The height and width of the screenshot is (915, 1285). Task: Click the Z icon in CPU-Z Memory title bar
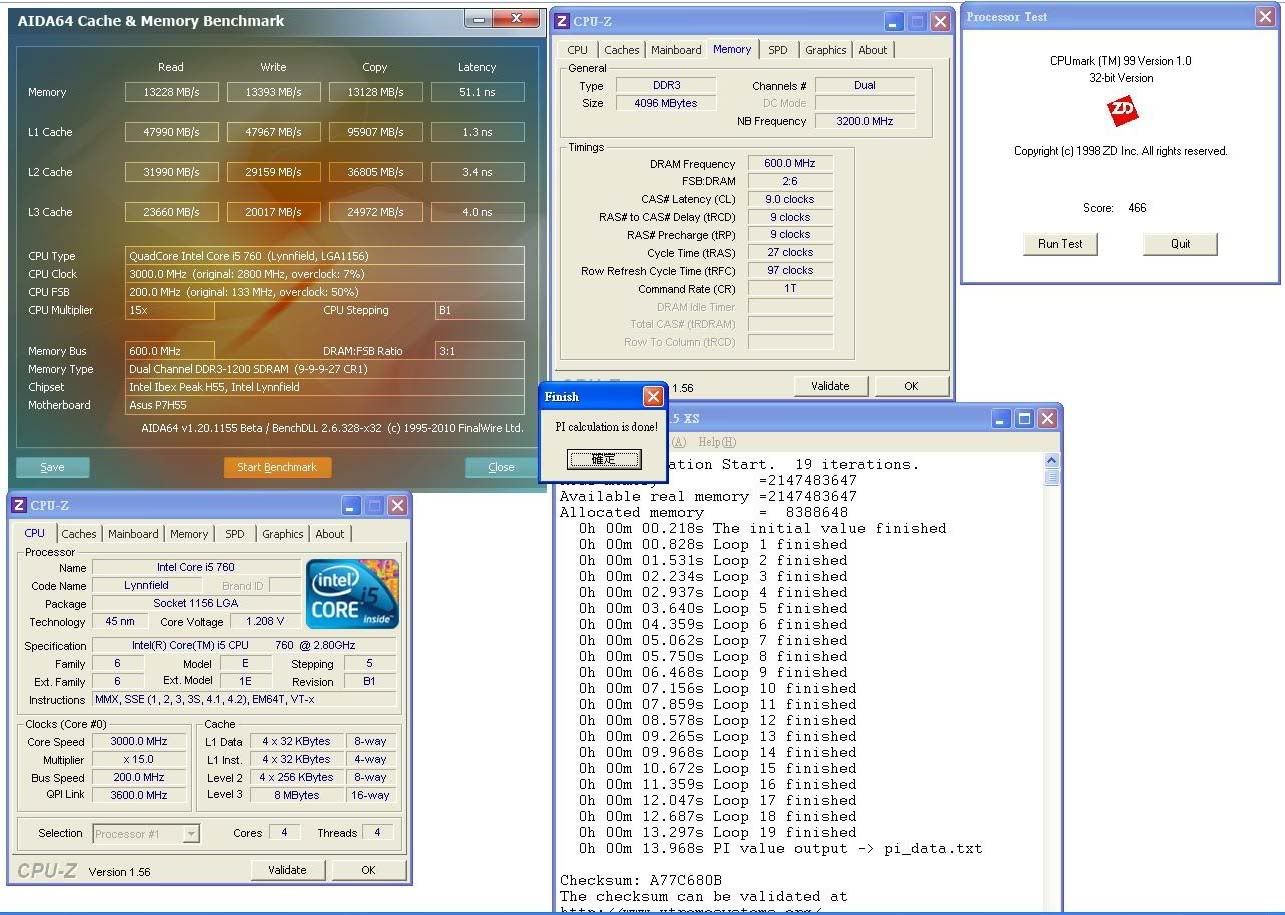tap(563, 21)
